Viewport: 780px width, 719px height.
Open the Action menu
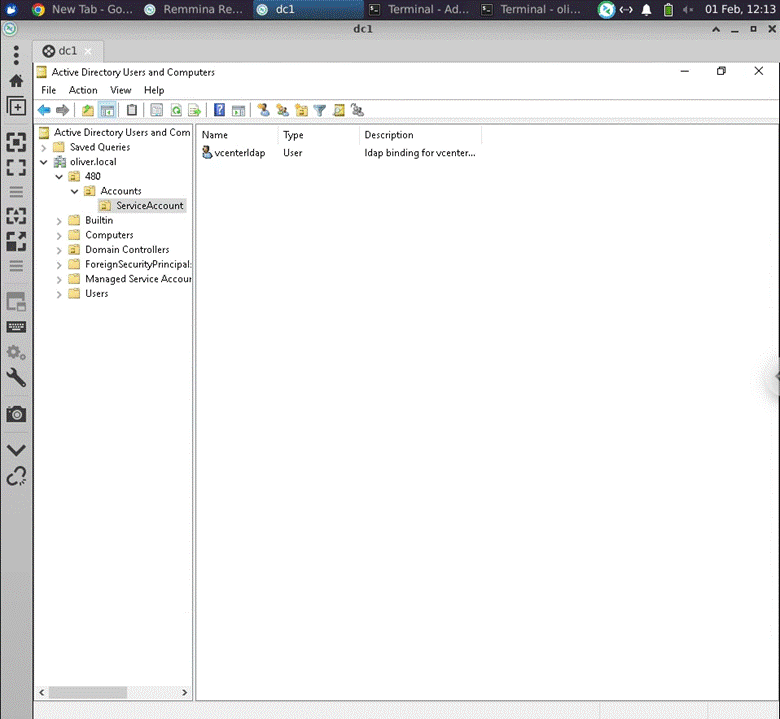(83, 90)
